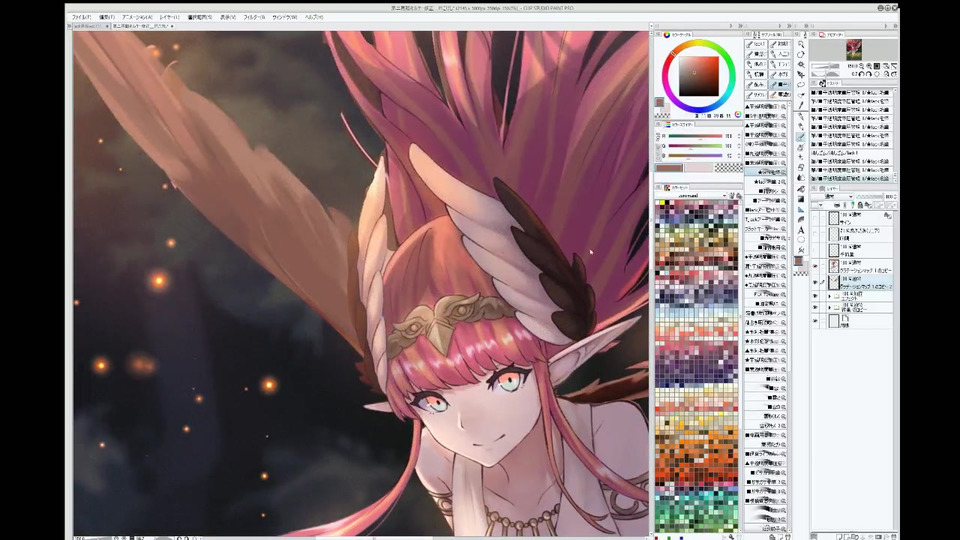Select the sub color swatch under sliders

pos(699,168)
